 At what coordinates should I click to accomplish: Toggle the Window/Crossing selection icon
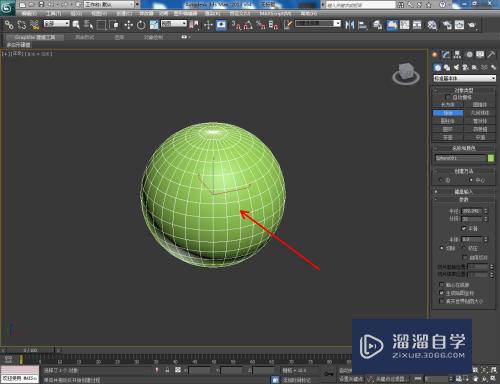point(114,25)
